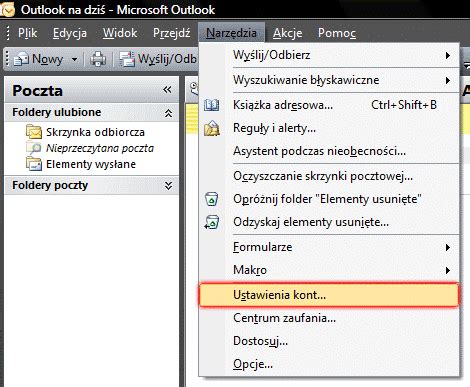This screenshot has height=387, width=470.
Task: Expand the Foldery poczty section
Action: coord(169,185)
